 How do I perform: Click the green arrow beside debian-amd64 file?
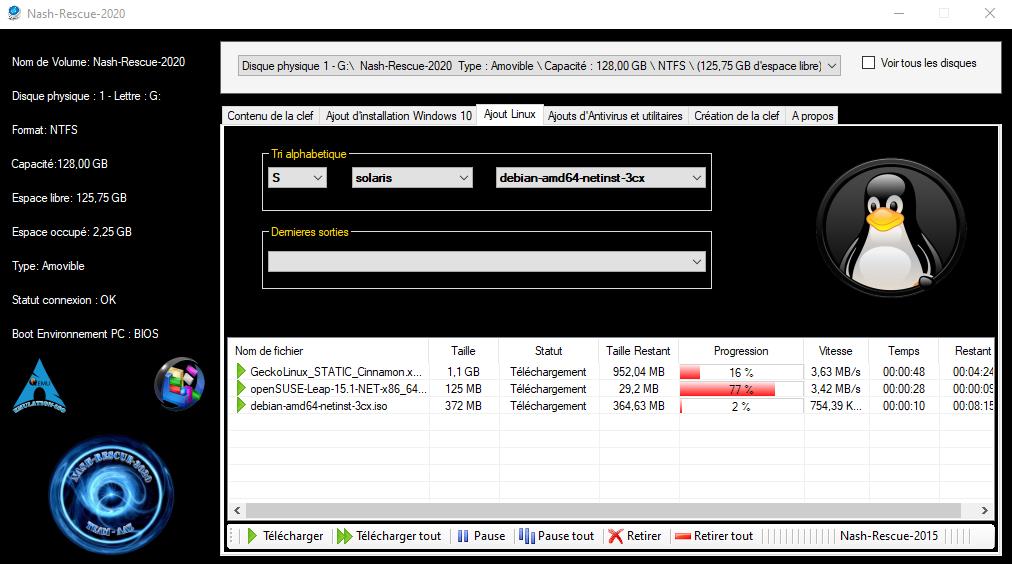click(x=241, y=405)
